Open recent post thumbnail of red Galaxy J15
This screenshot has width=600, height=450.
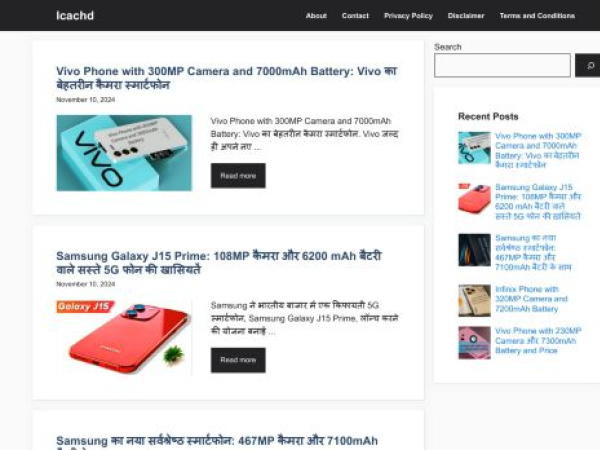click(x=474, y=199)
